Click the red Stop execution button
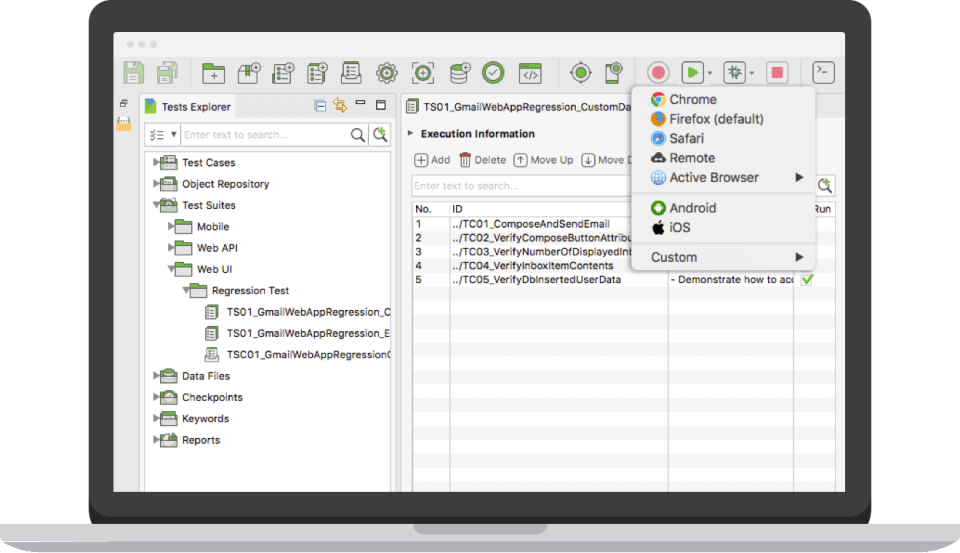 [777, 73]
